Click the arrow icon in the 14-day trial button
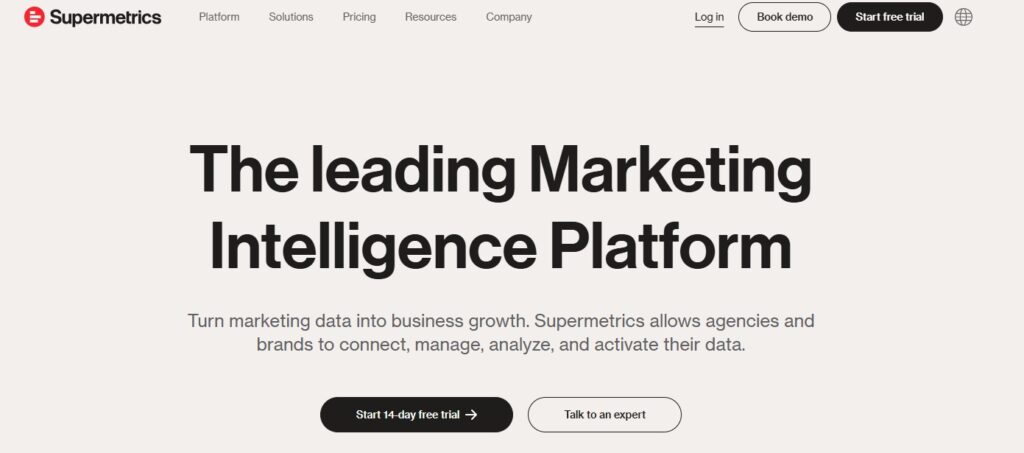The width and height of the screenshot is (1024, 453). 471,415
